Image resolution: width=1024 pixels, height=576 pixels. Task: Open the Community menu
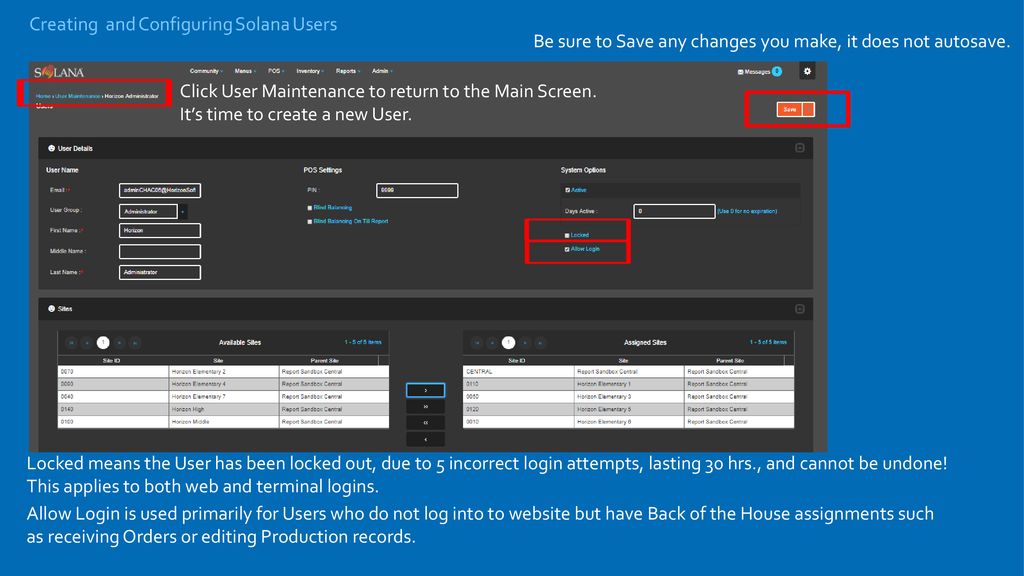[x=206, y=71]
